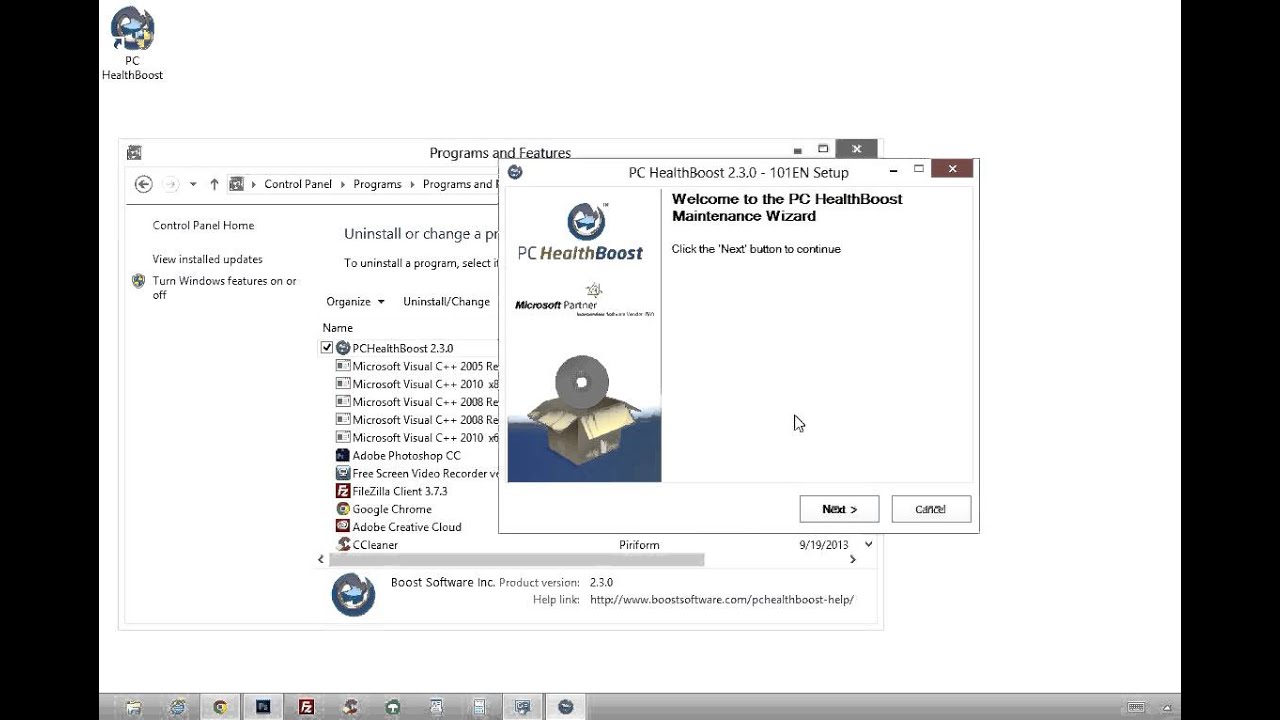Click the Setup wizard title bar icon

[x=515, y=172]
